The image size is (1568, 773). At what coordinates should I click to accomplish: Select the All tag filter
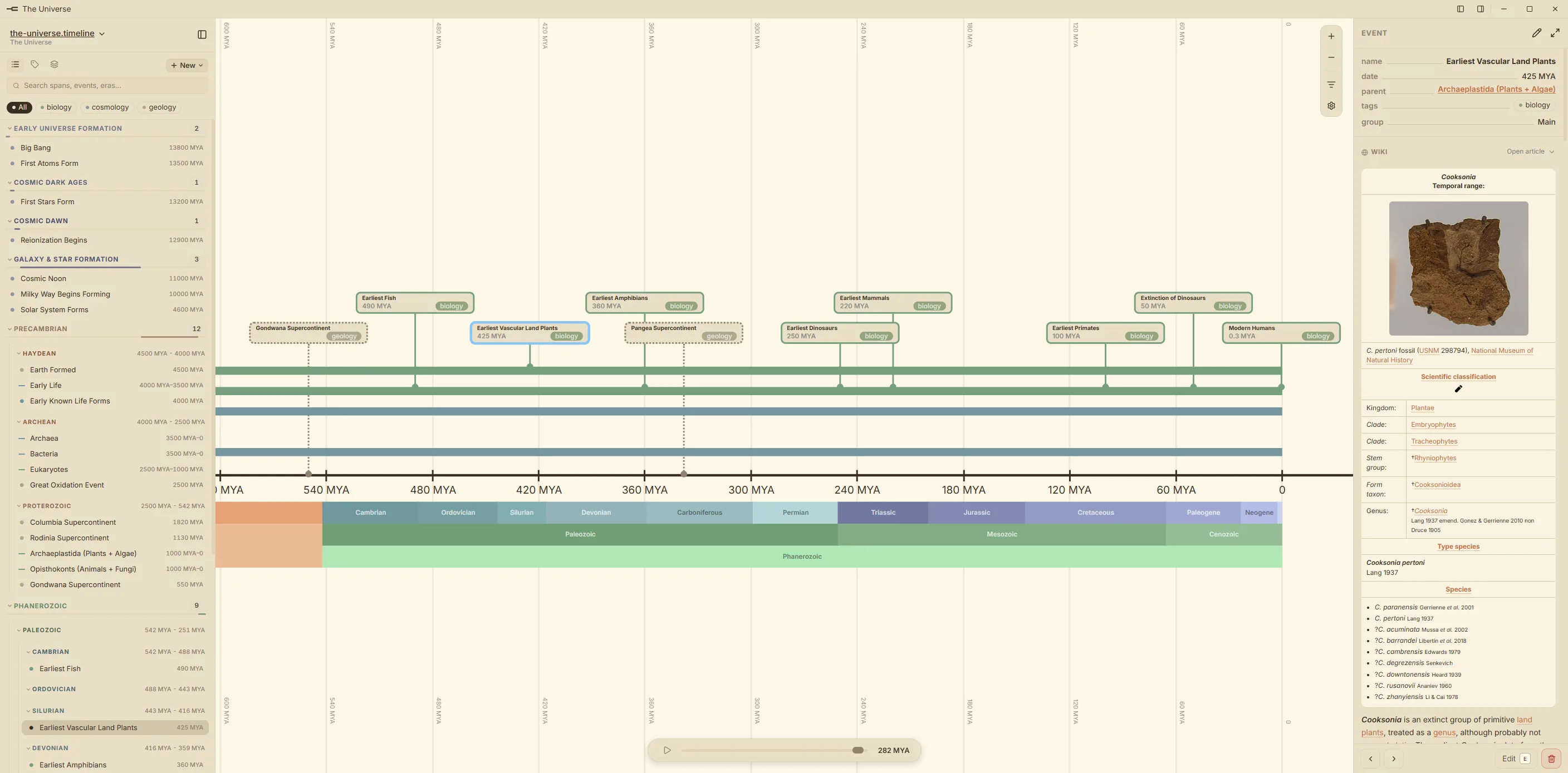(x=19, y=107)
